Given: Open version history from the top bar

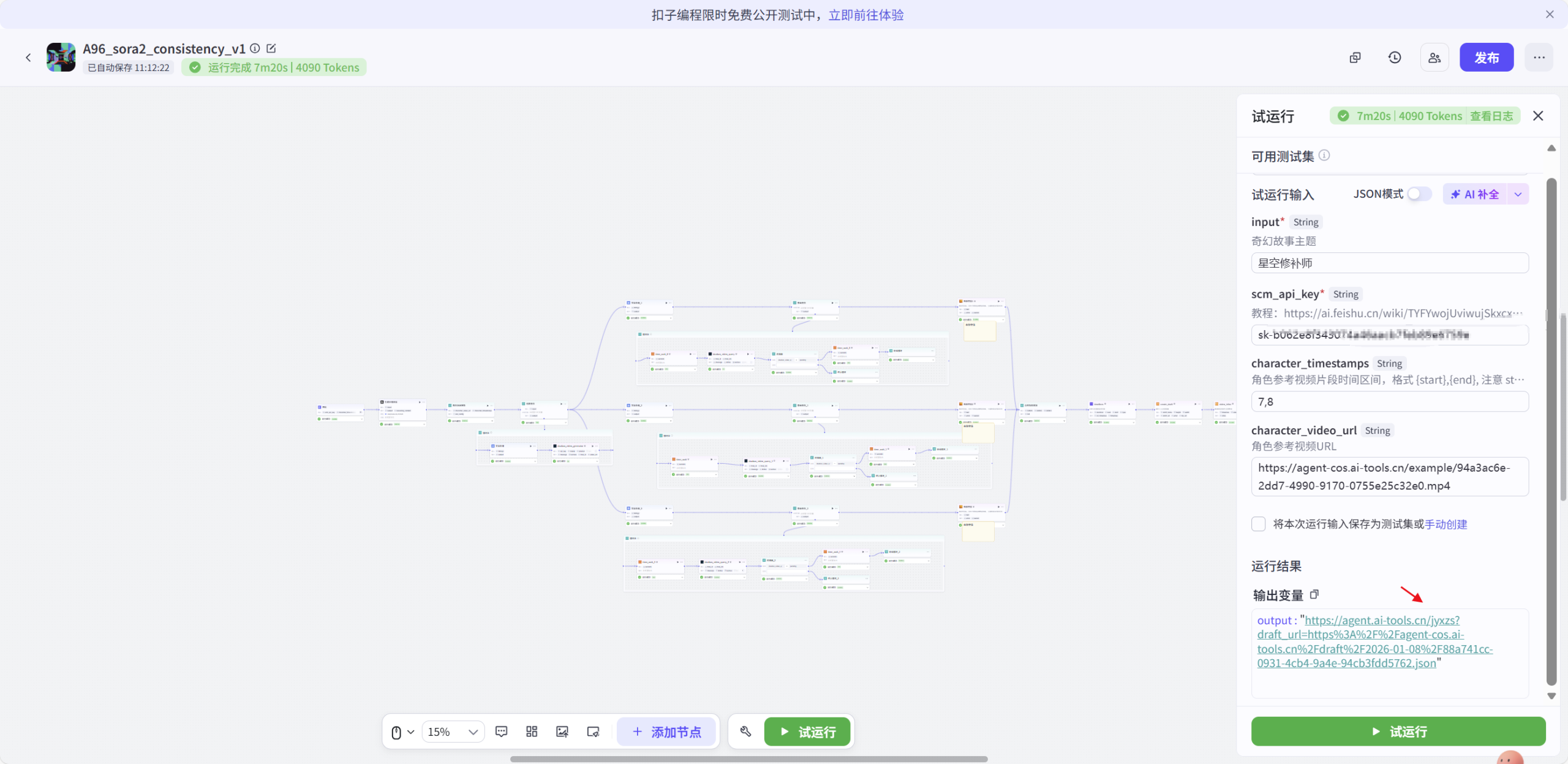Looking at the screenshot, I should 1394,57.
